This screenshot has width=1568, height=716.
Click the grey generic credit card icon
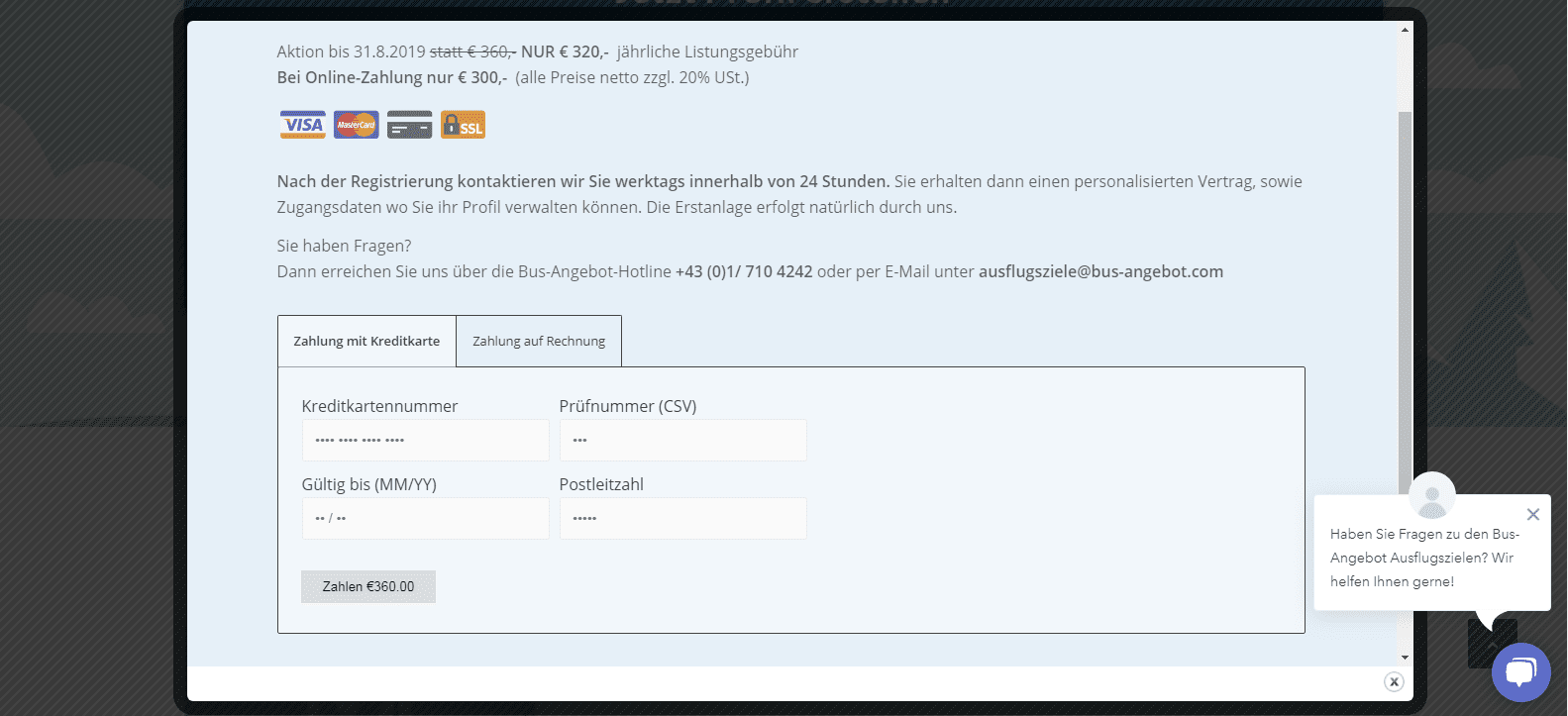tap(410, 125)
